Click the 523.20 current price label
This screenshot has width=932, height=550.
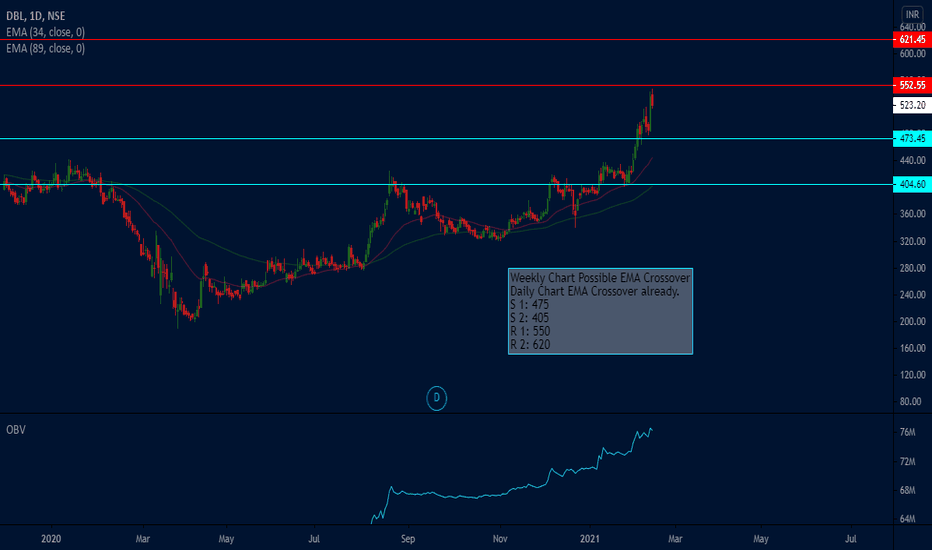coord(912,105)
